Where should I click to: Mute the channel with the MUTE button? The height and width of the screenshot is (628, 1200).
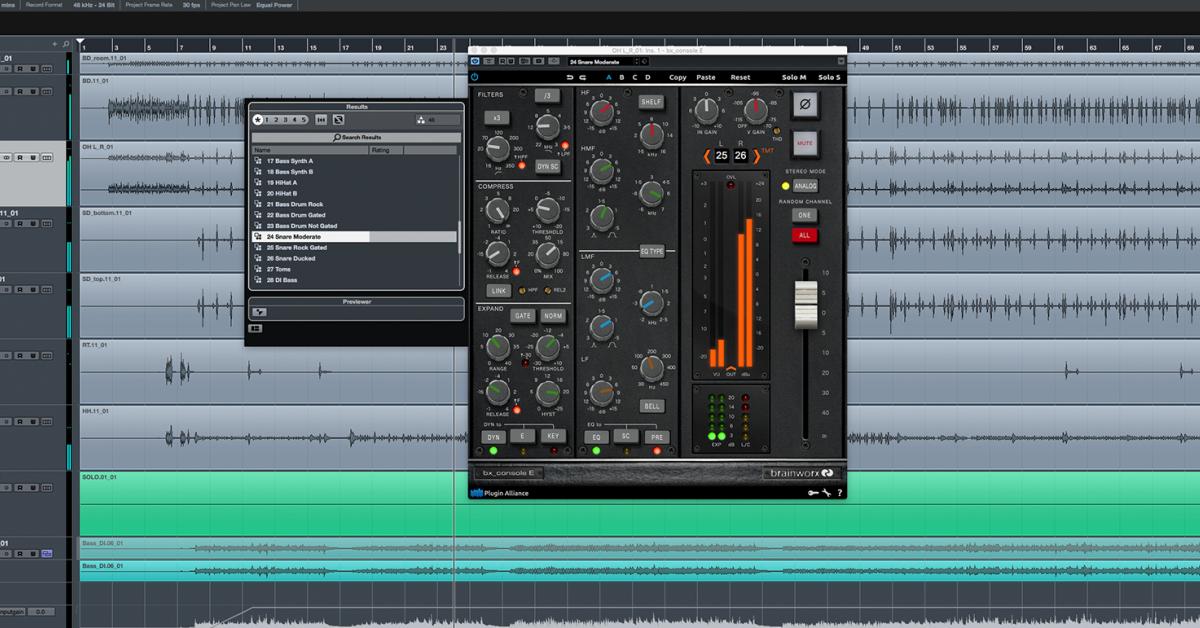(806, 142)
